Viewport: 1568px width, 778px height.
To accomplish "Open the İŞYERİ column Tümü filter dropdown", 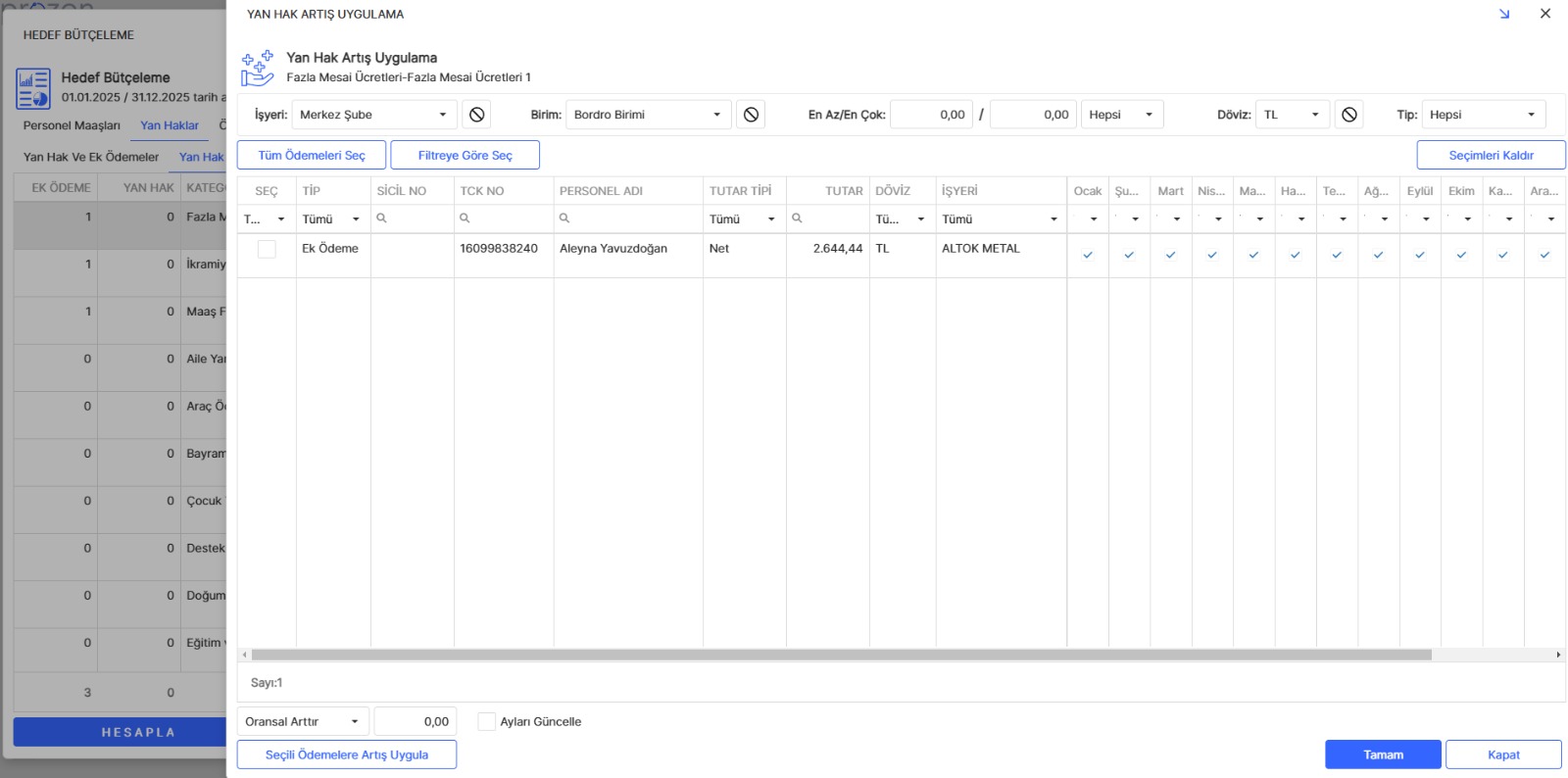I will (x=1000, y=219).
